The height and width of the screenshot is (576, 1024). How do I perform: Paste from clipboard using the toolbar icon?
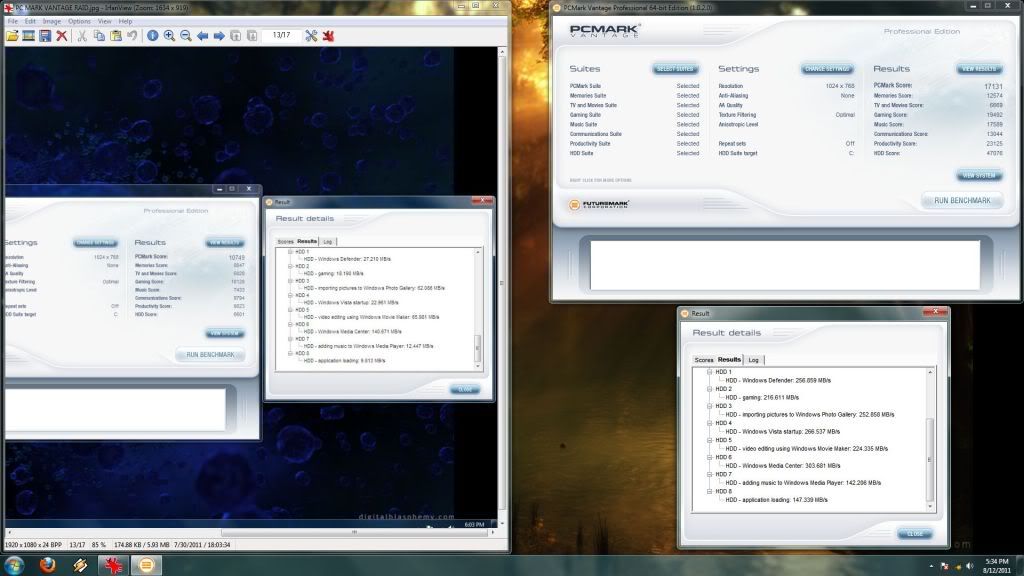[x=116, y=36]
